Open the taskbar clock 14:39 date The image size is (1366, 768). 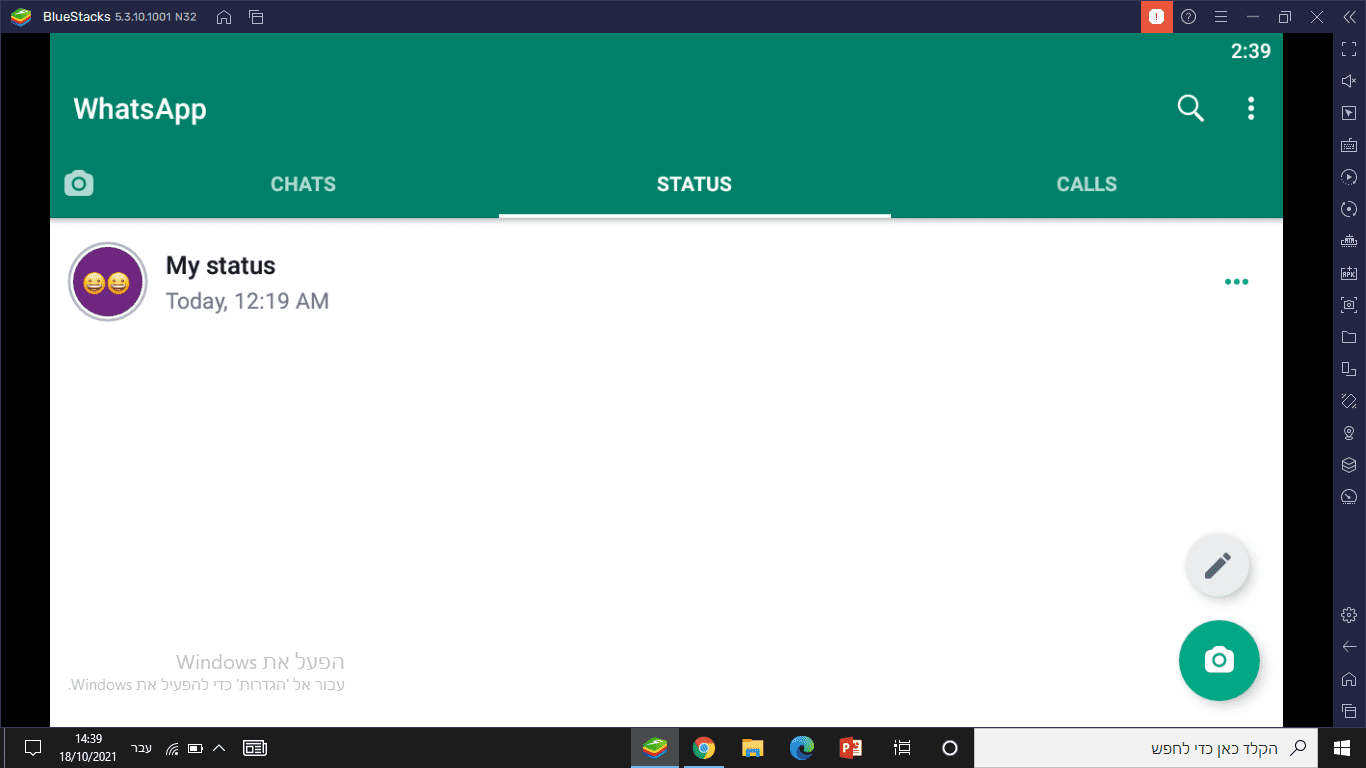pos(88,748)
